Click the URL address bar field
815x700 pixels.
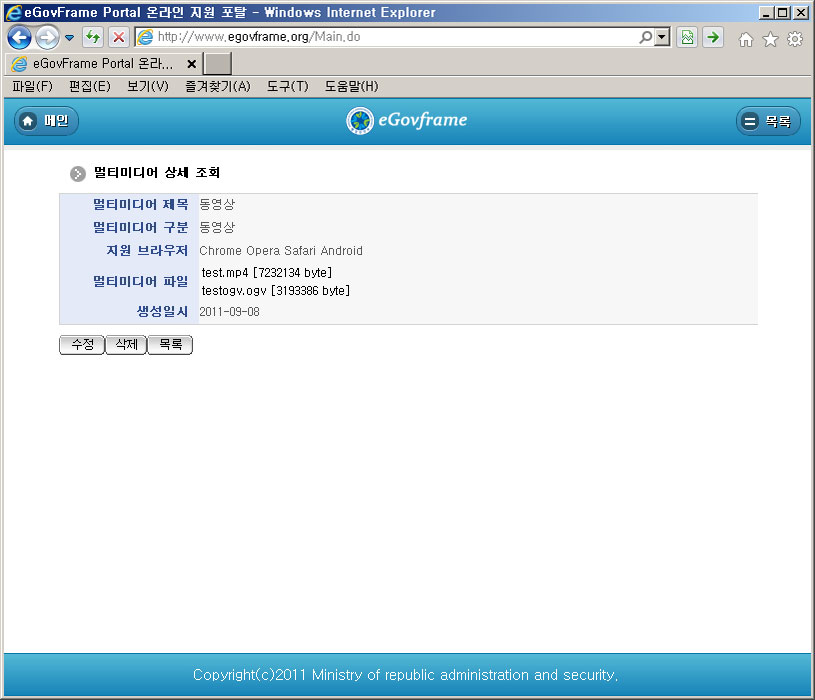(390, 37)
